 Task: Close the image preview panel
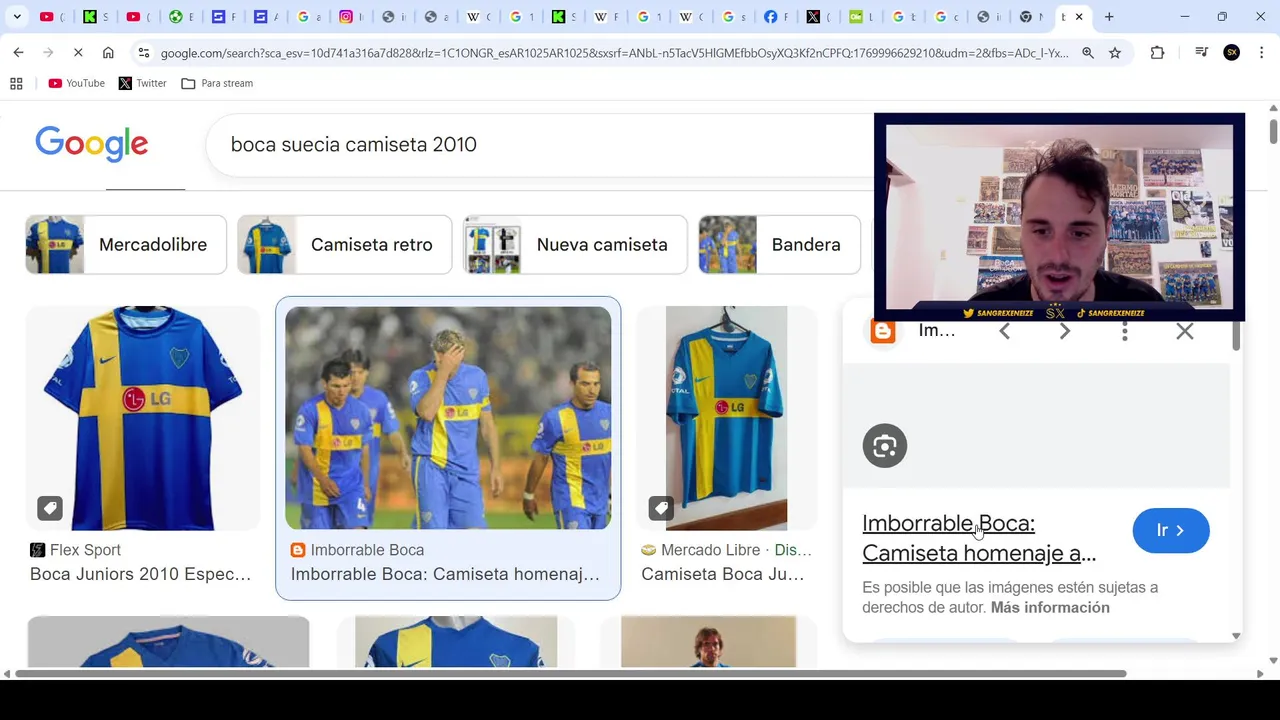[1185, 331]
